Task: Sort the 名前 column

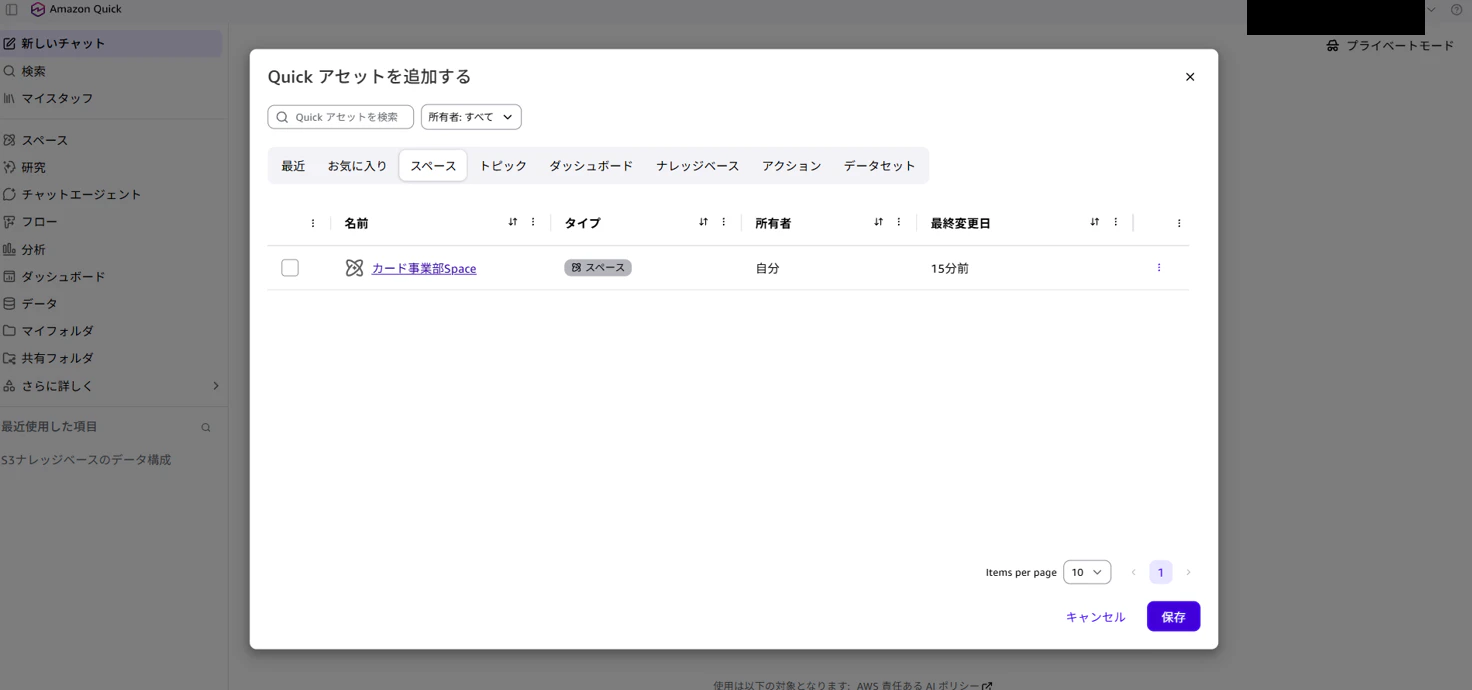Action: [513, 222]
